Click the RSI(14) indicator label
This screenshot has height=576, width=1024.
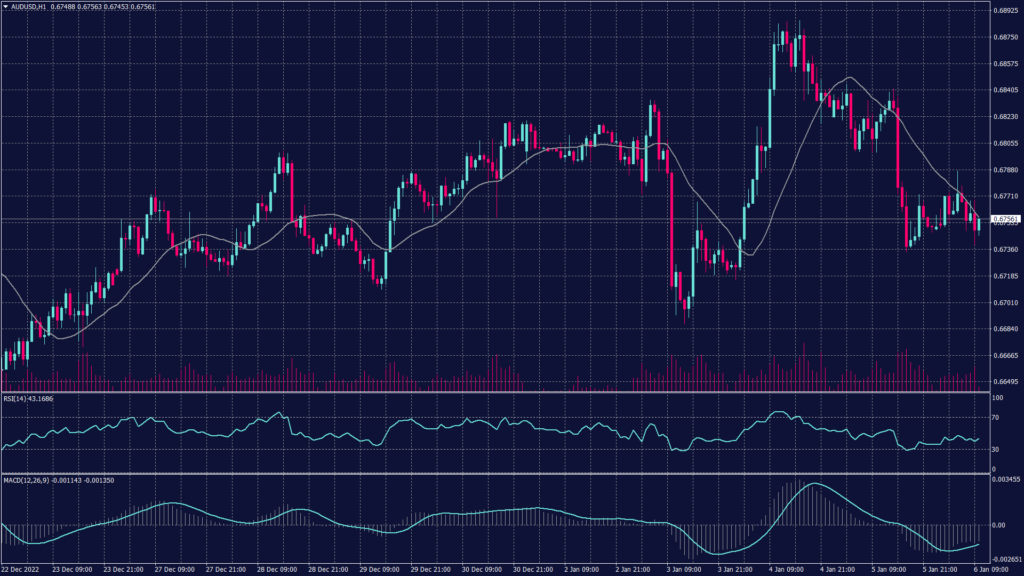point(29,399)
